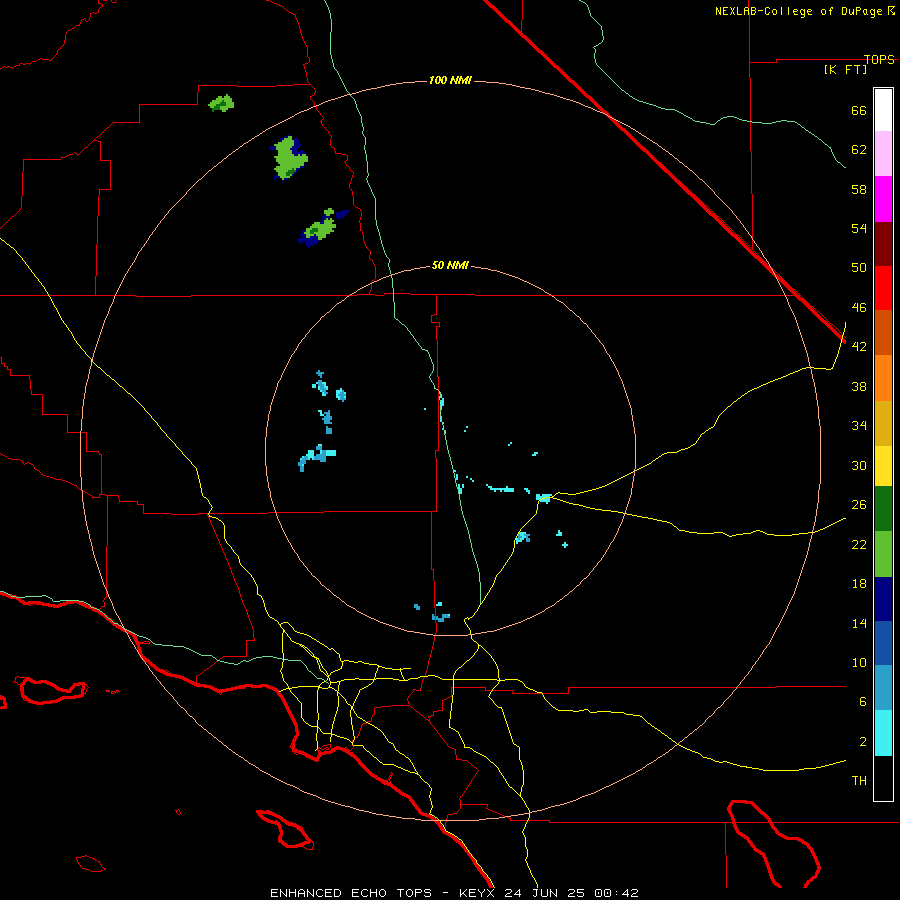Click the 50 legend value label

pos(859,268)
